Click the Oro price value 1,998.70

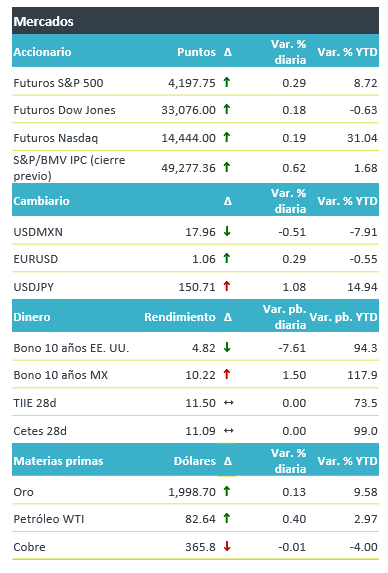pyautogui.click(x=192, y=492)
